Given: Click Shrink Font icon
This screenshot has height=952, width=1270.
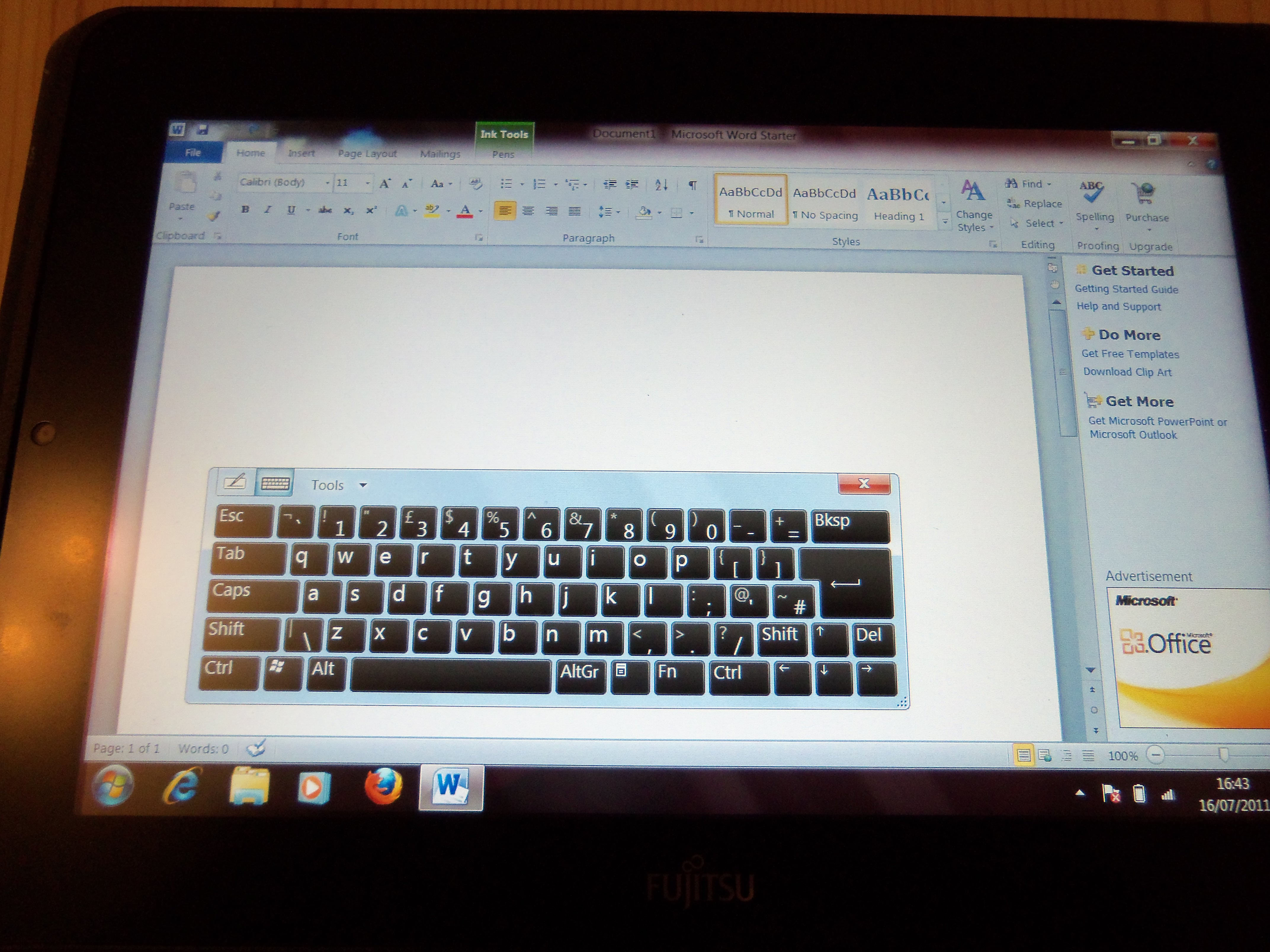Looking at the screenshot, I should 406,184.
